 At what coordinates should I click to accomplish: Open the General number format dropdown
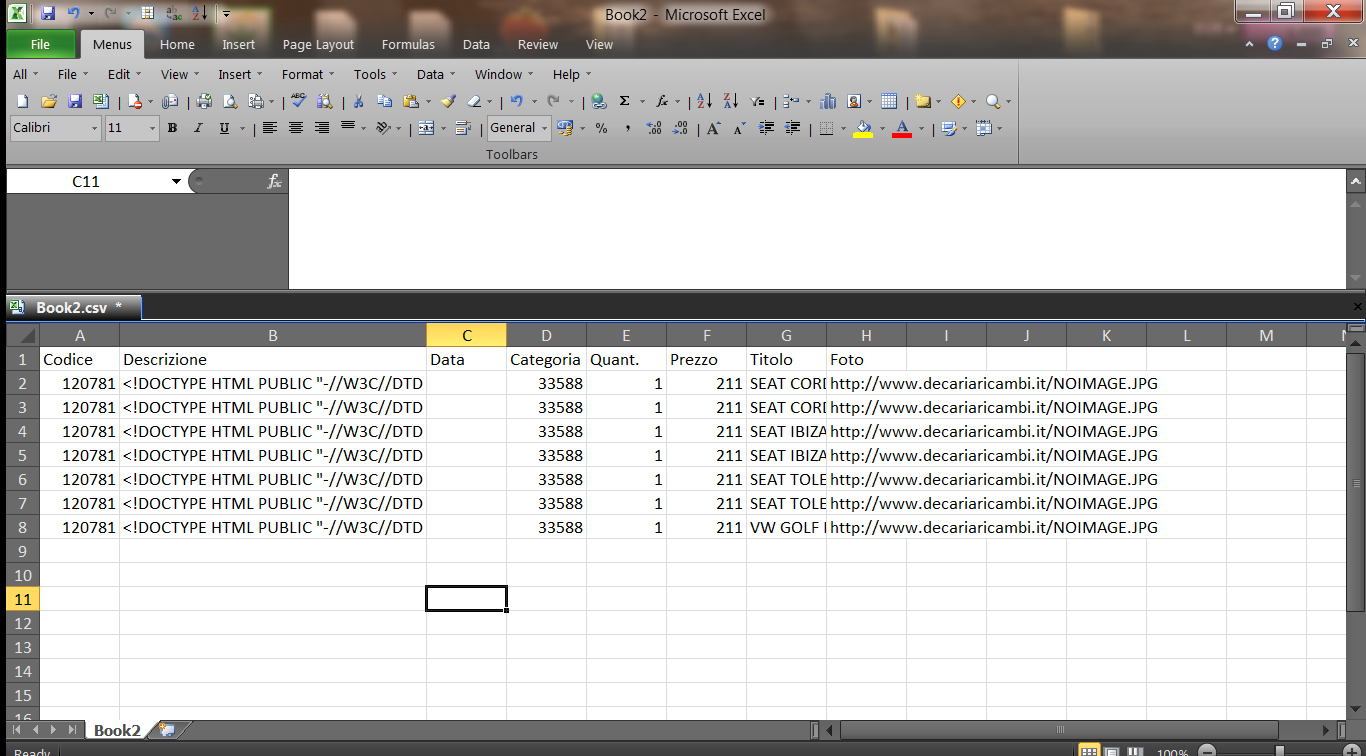coord(545,128)
